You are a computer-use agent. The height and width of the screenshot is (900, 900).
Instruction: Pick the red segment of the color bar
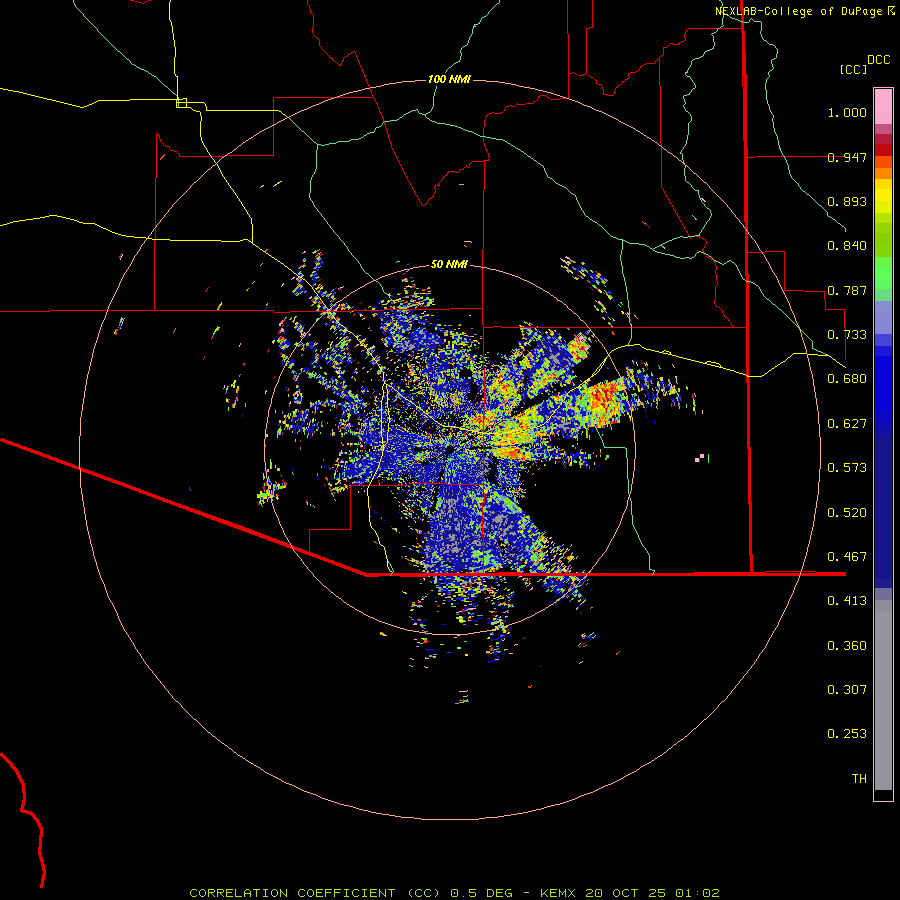(x=883, y=149)
